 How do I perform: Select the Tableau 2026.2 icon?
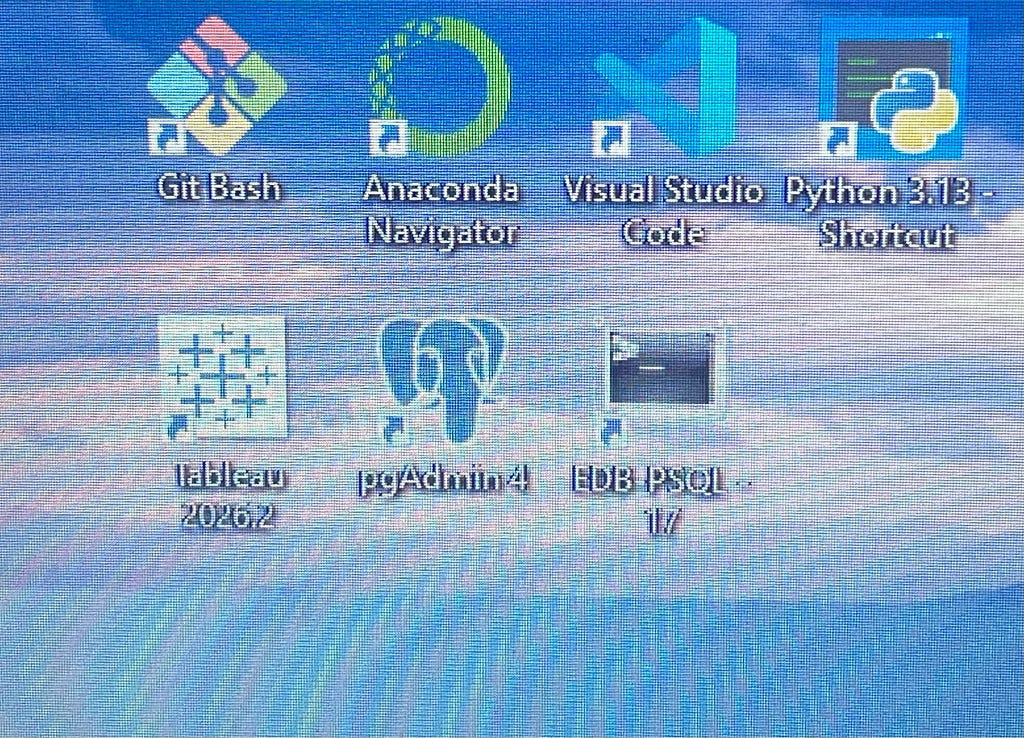pyautogui.click(x=223, y=377)
